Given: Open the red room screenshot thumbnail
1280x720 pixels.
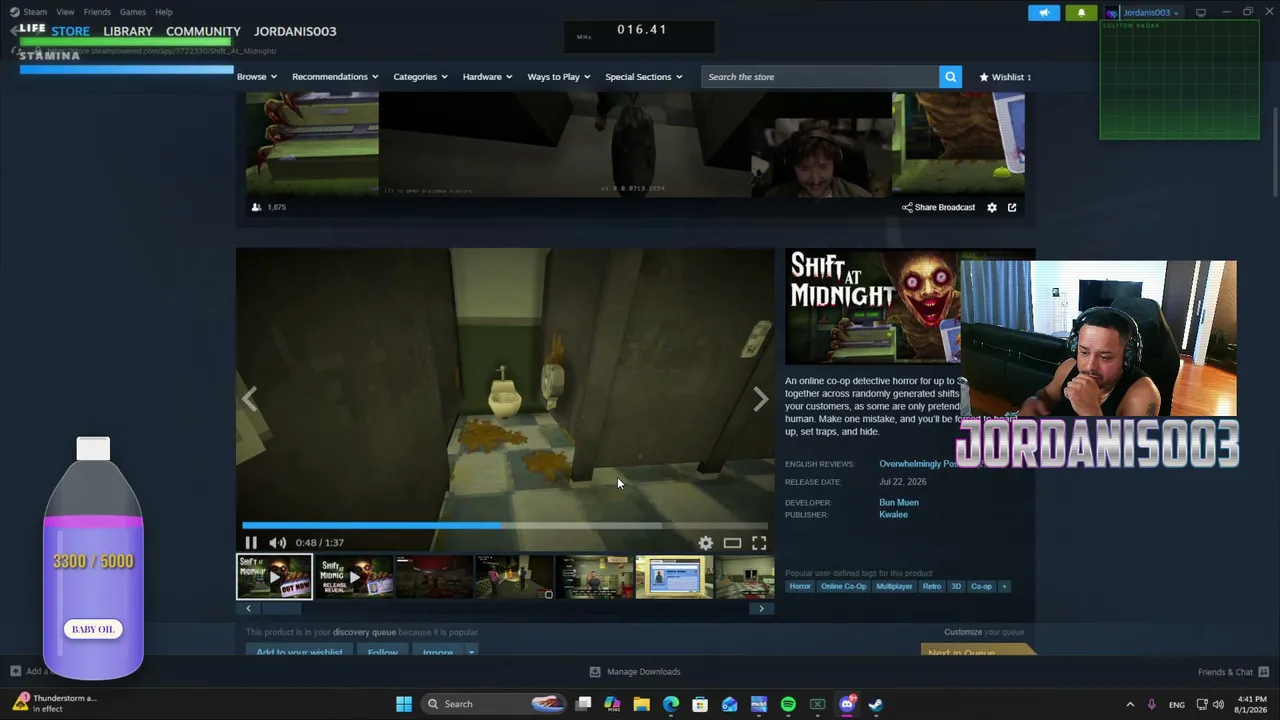Looking at the screenshot, I should 434,577.
